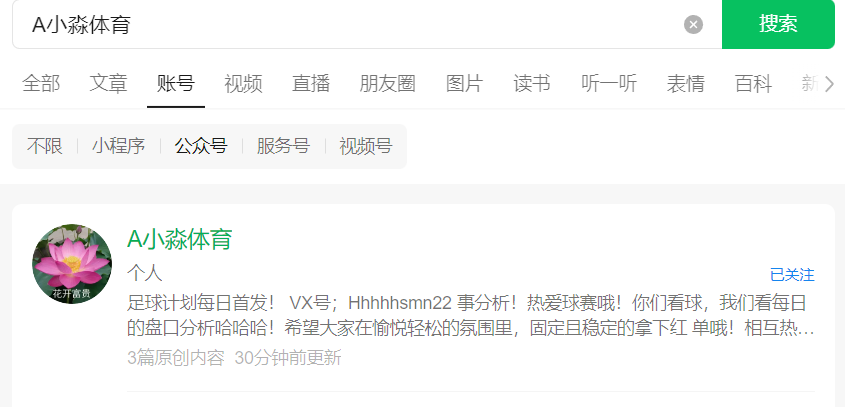Toggle the 已关注 follow status
The height and width of the screenshot is (407, 845).
pyautogui.click(x=792, y=275)
